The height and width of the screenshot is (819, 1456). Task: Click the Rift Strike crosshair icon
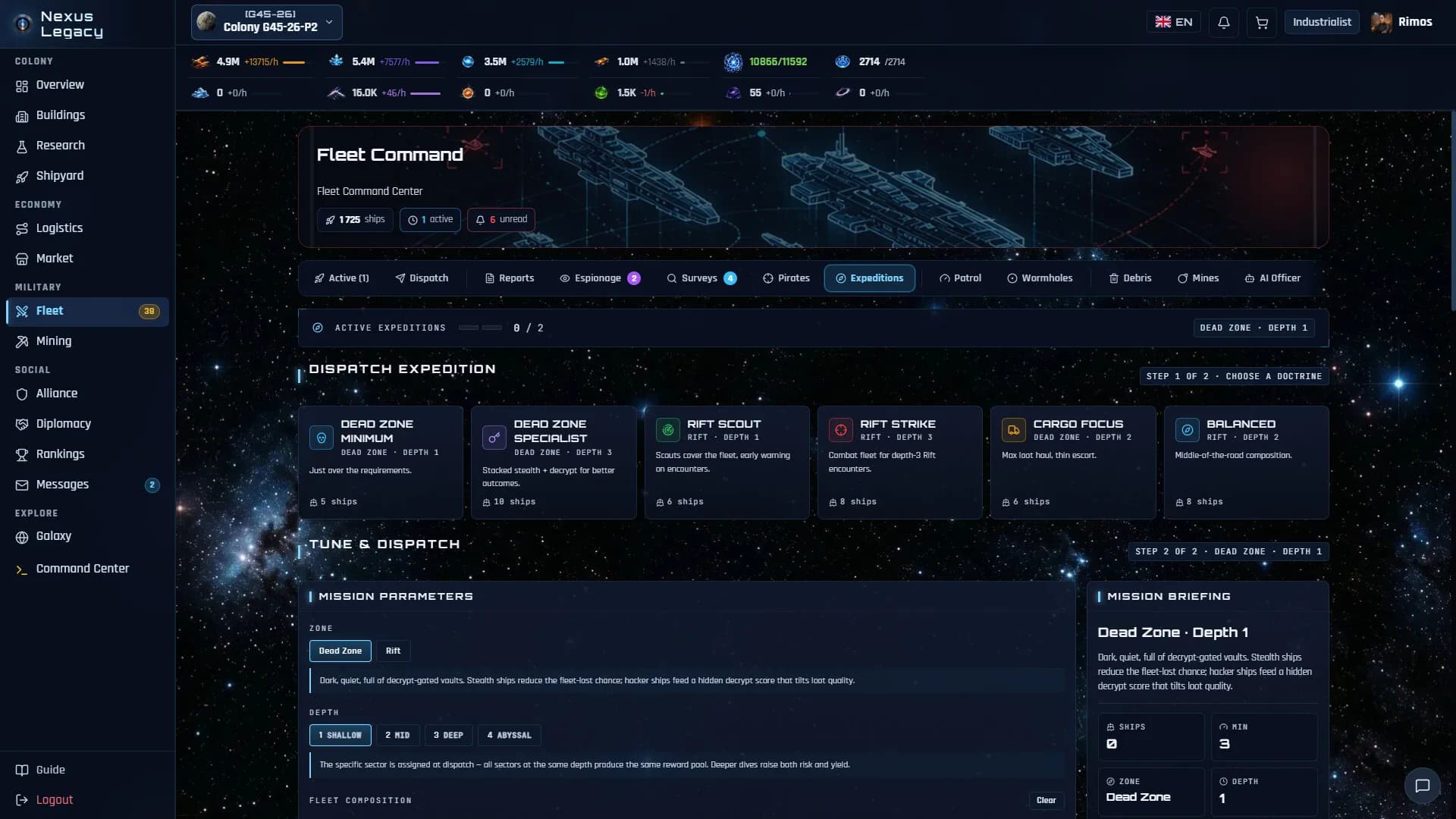pyautogui.click(x=840, y=430)
